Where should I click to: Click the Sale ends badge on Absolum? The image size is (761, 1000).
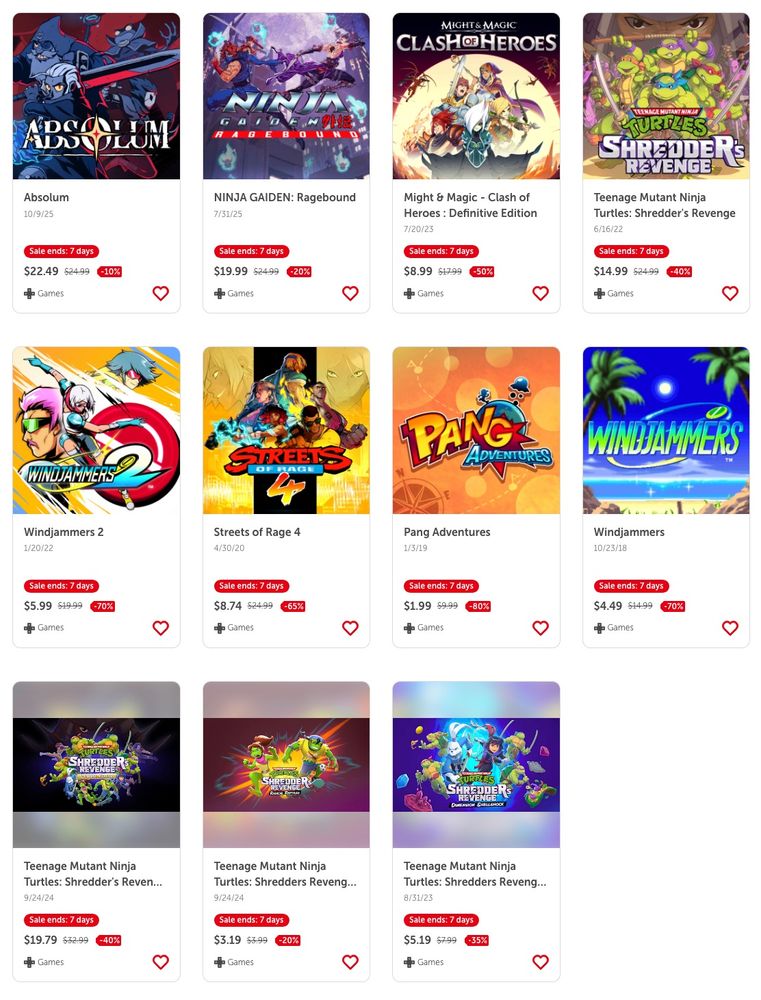62,251
